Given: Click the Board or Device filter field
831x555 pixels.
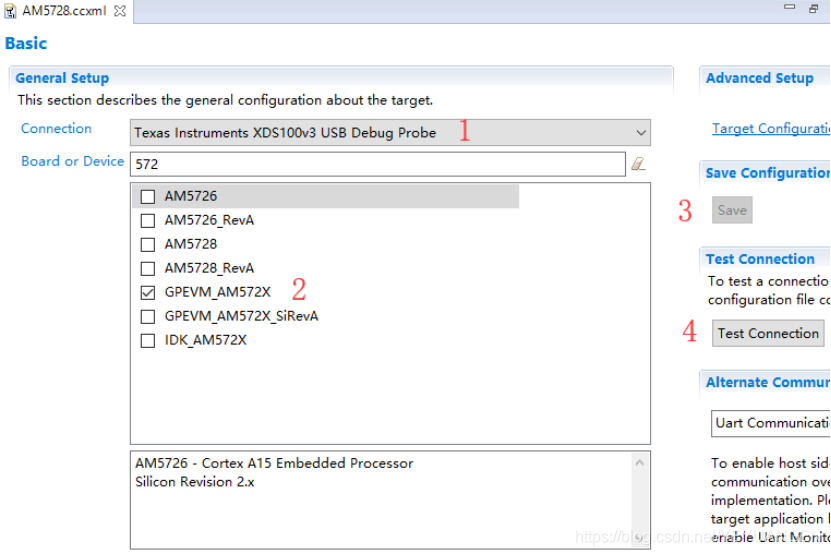Looking at the screenshot, I should (x=377, y=164).
